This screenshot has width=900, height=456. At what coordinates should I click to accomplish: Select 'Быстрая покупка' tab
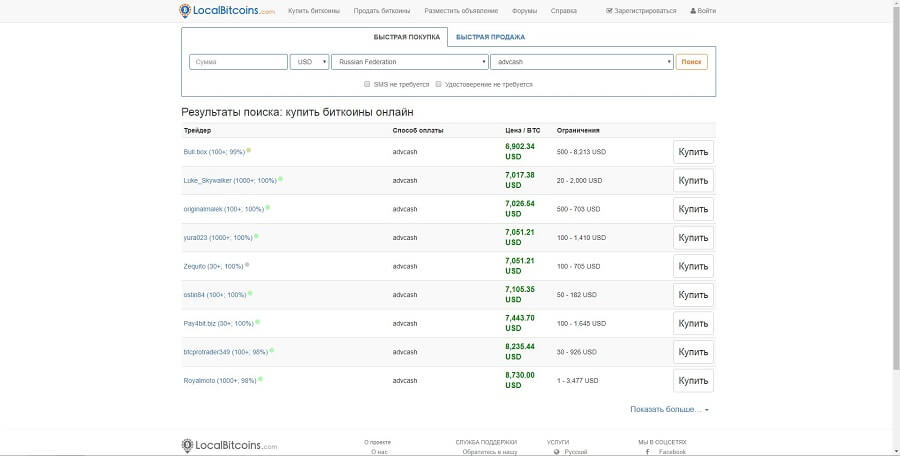coord(406,37)
